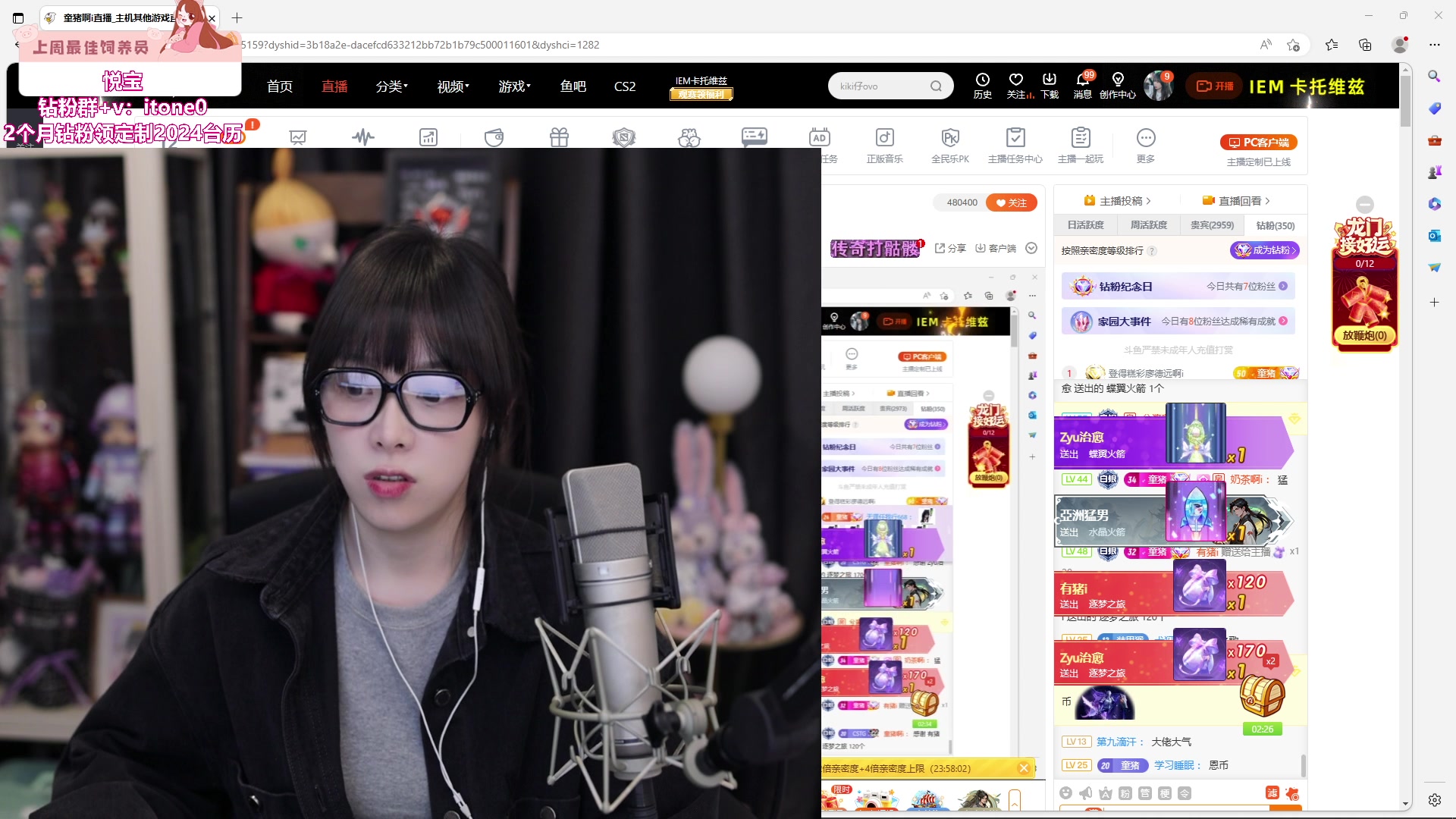Click the gift icon in the room toolbar
This screenshot has height=819, width=1456.
[x=559, y=137]
